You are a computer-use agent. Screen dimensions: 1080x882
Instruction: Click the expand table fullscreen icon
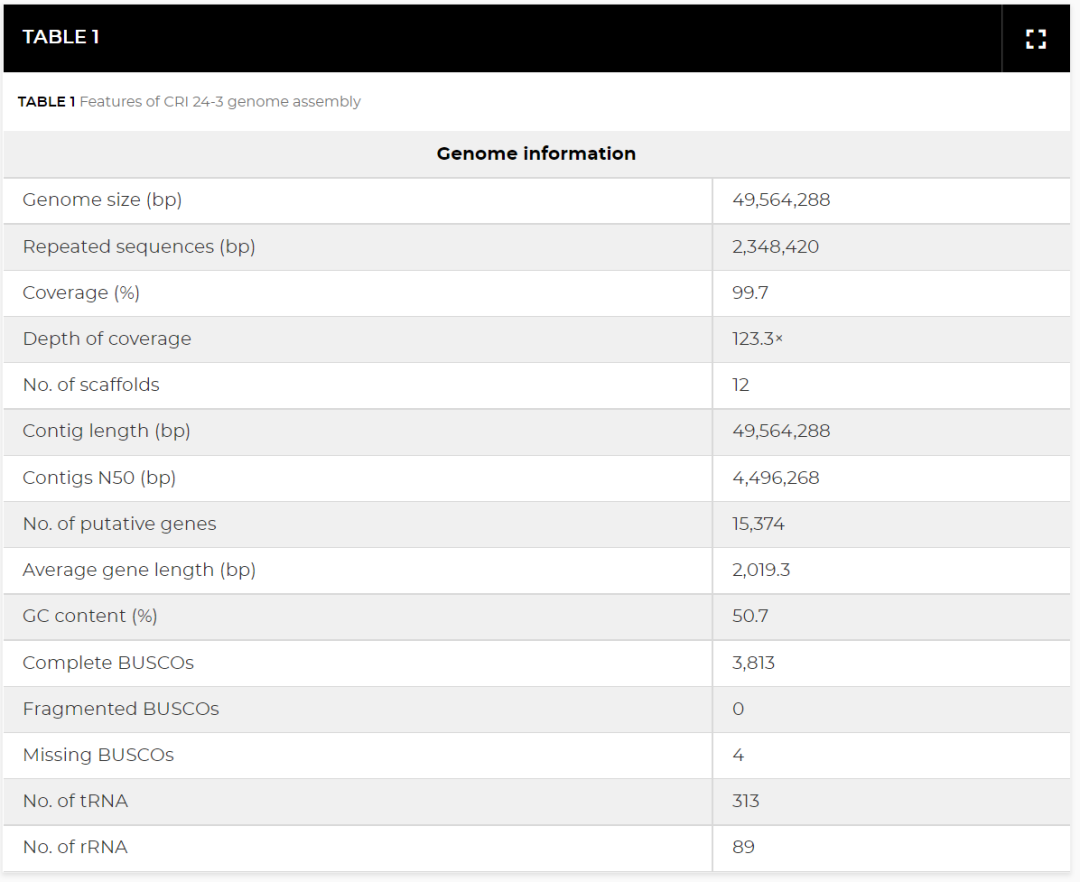click(1036, 39)
